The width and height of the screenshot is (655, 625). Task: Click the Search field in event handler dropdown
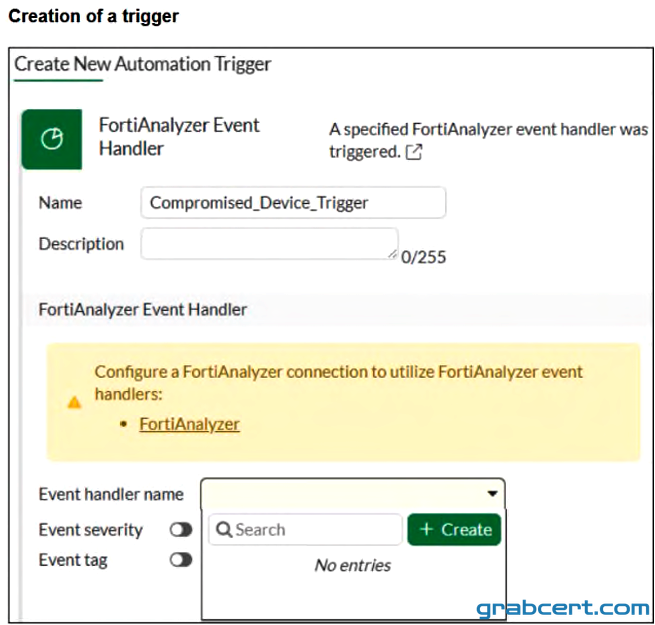(x=305, y=530)
